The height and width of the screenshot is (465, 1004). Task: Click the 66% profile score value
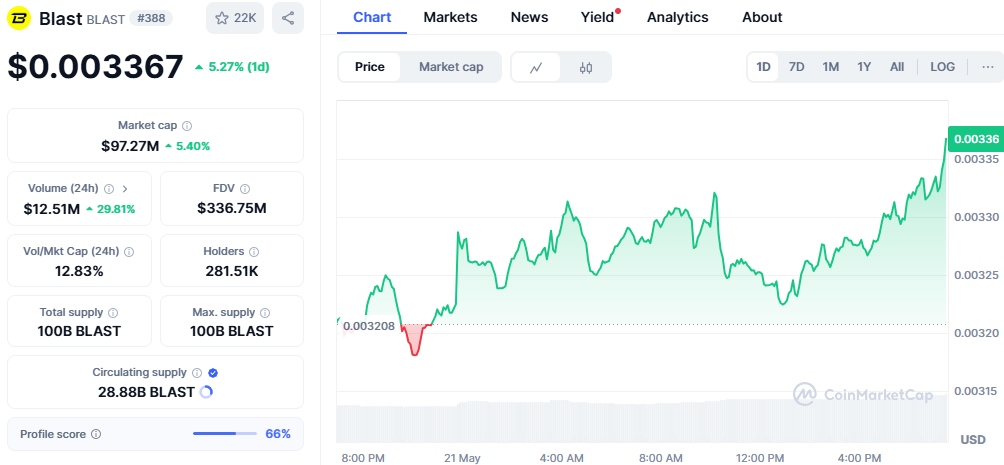[x=278, y=434]
